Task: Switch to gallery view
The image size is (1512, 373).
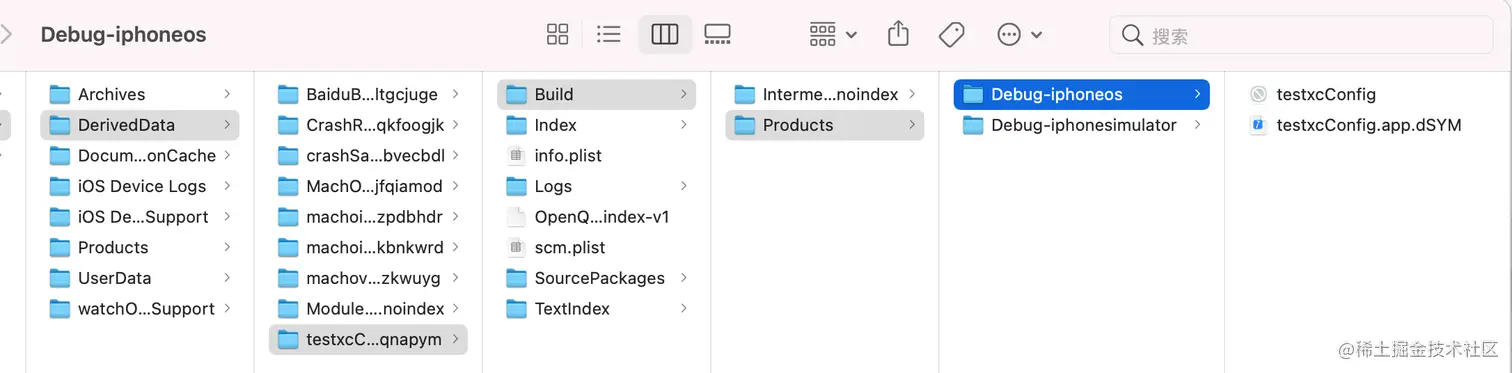Action: click(717, 35)
